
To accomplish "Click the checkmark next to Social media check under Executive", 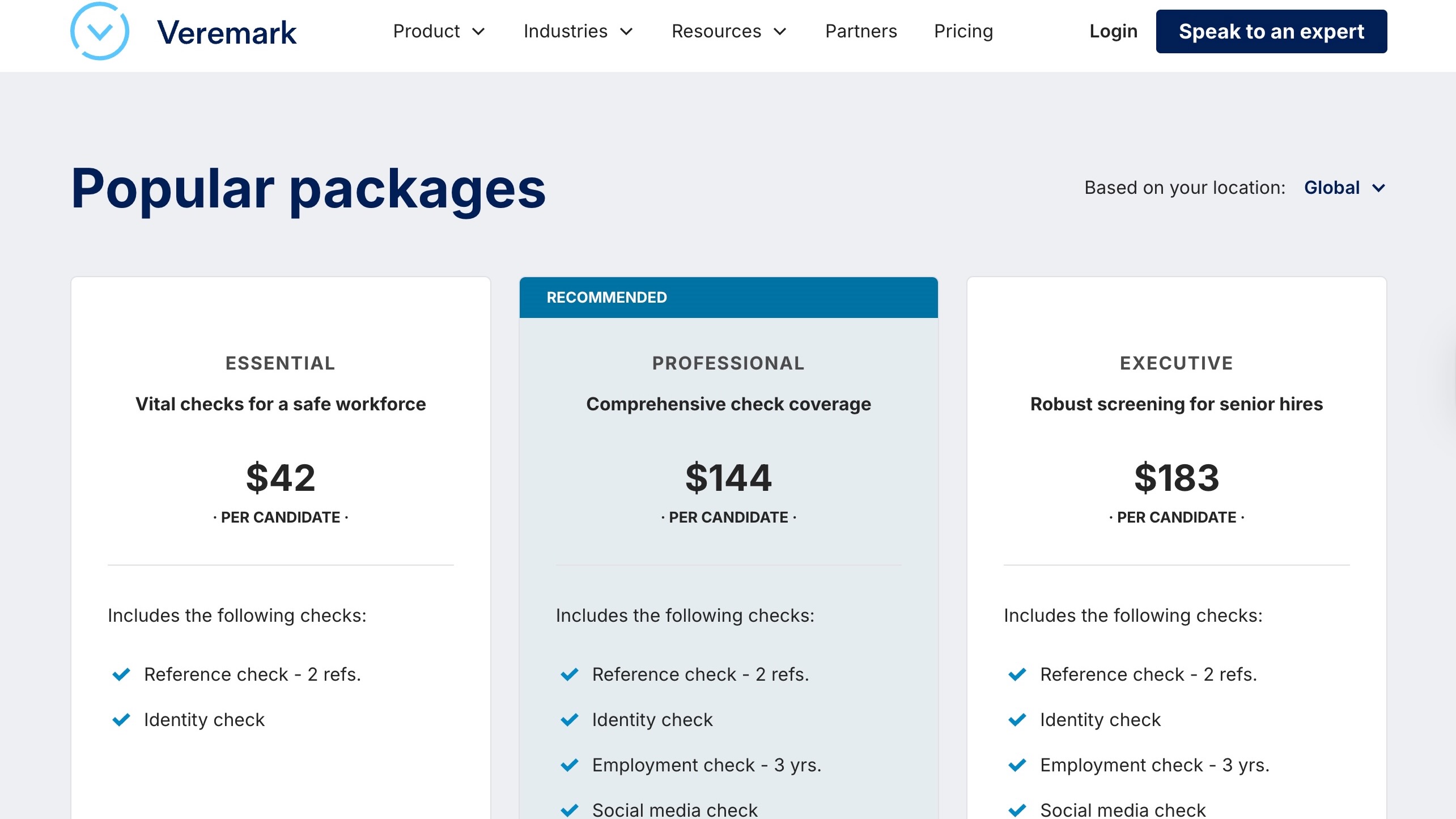I will (1016, 809).
